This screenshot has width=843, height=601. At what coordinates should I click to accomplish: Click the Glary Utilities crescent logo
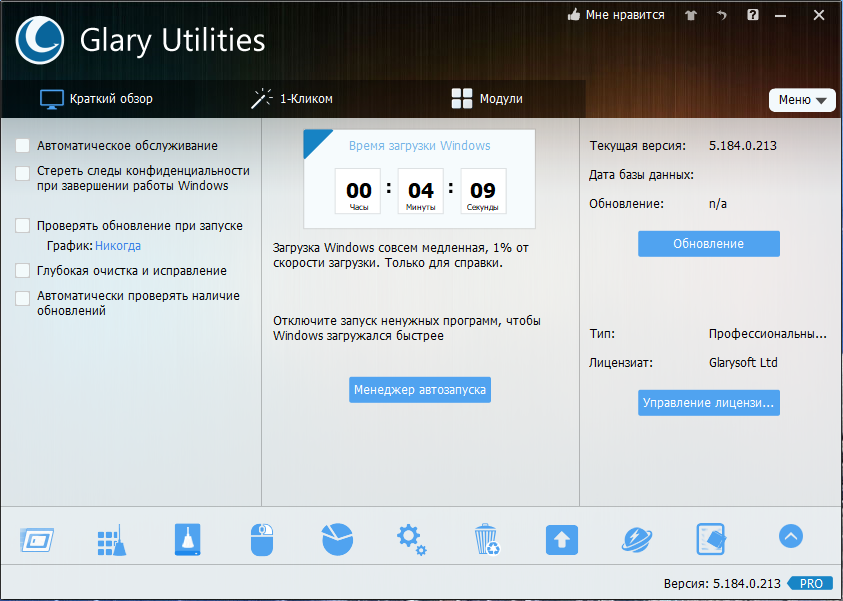(40, 40)
